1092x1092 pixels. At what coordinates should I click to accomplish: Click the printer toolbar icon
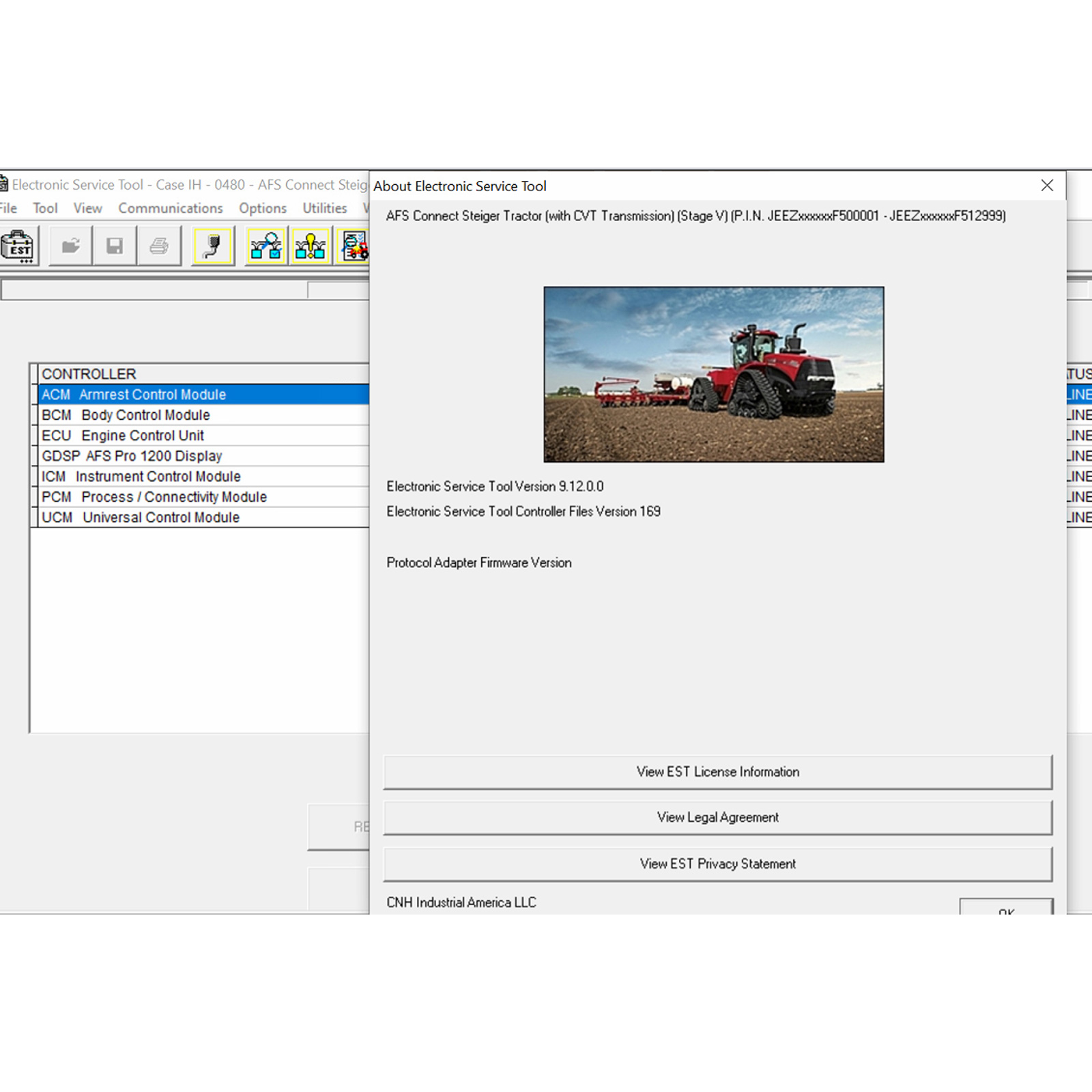coord(159,246)
